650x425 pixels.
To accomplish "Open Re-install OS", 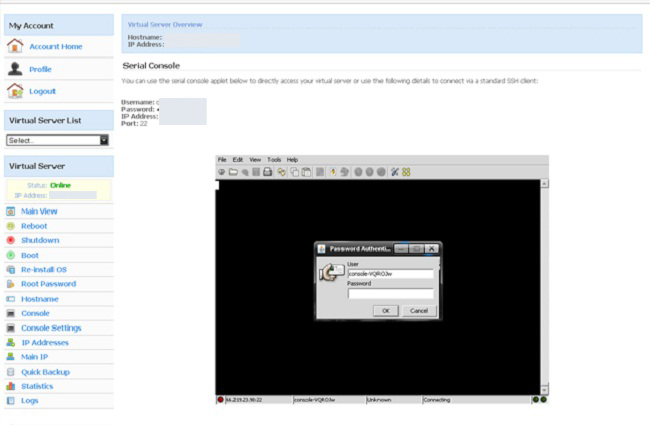I will pyautogui.click(x=44, y=270).
